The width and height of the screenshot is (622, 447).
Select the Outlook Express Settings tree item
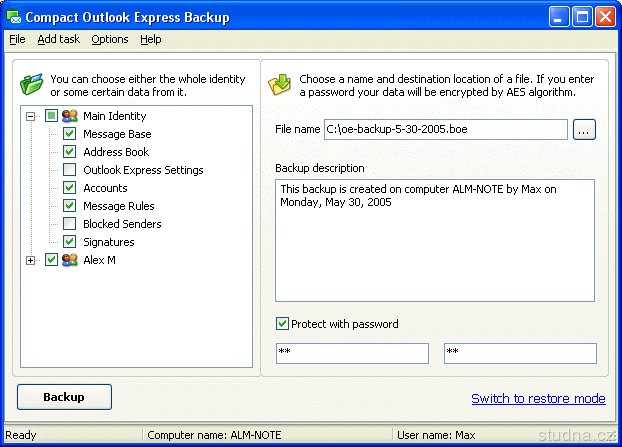tap(143, 170)
